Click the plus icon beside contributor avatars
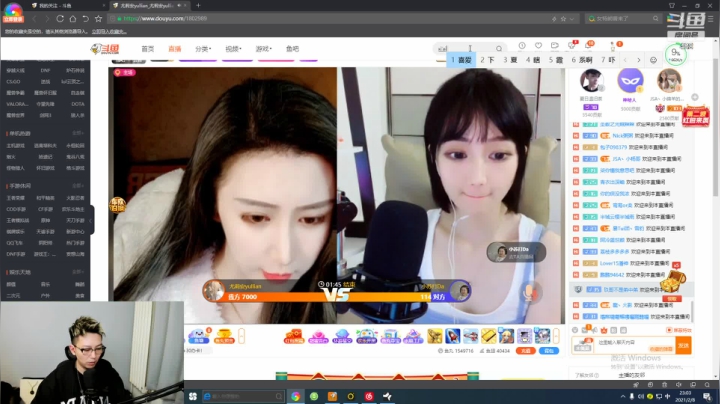720x404 pixels. tap(695, 97)
